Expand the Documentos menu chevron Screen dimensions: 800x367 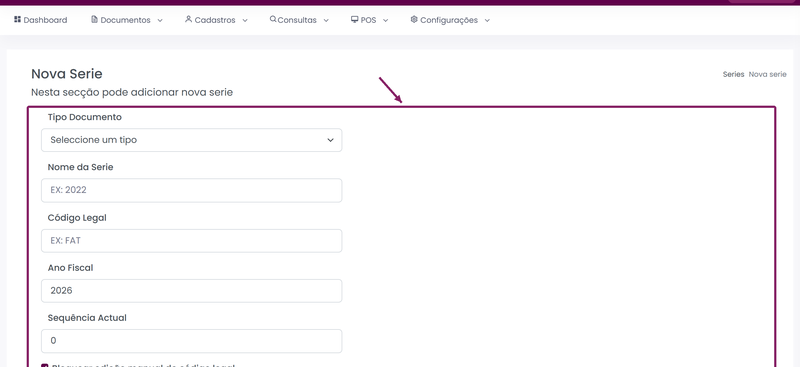point(160,20)
